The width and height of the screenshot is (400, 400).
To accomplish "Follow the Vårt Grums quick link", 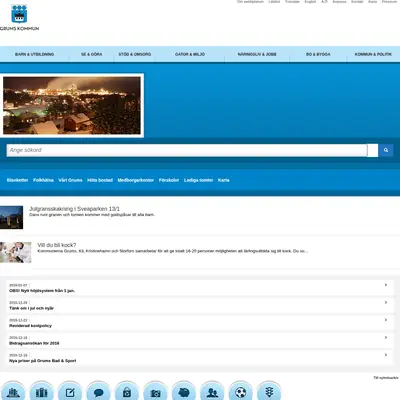I will click(x=70, y=180).
